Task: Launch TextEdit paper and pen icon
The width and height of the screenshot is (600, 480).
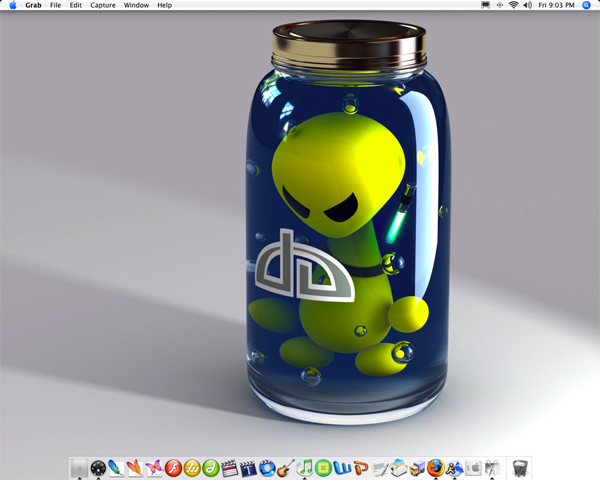Action: coord(380,468)
